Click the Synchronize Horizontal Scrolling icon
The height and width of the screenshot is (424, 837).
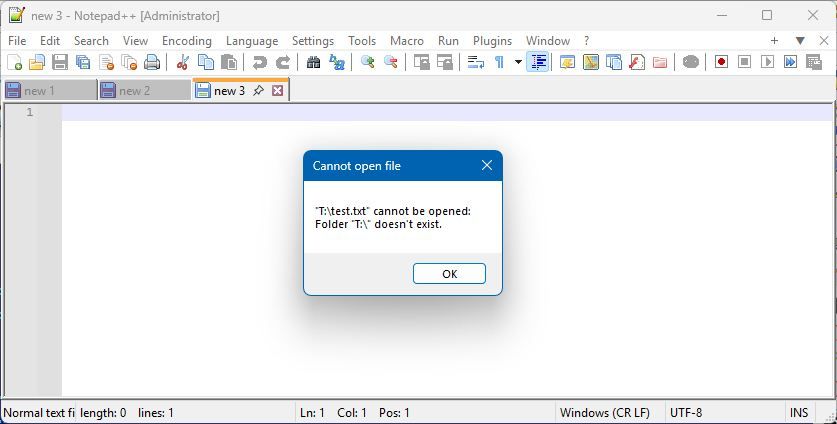tap(444, 62)
